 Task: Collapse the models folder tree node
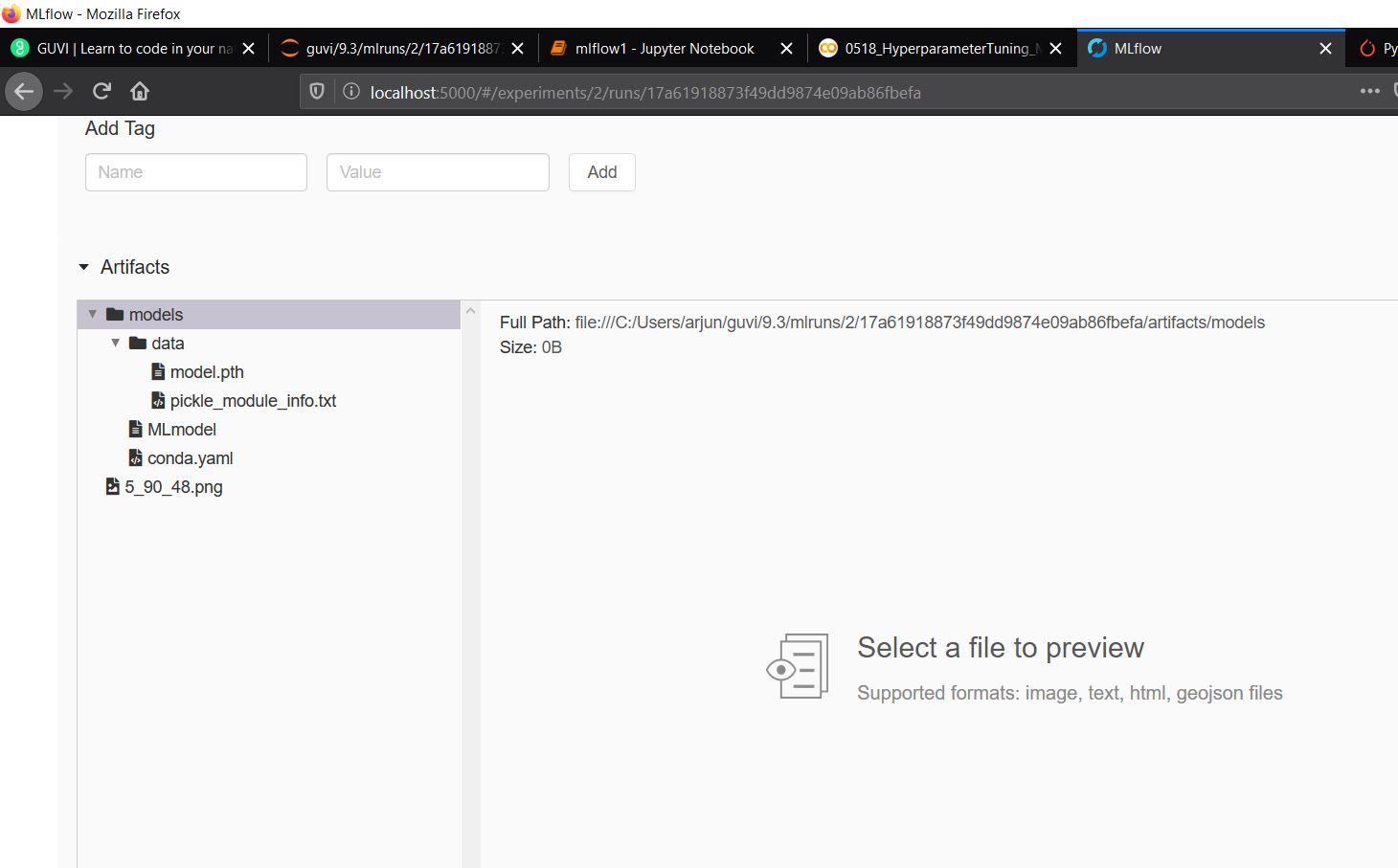93,315
